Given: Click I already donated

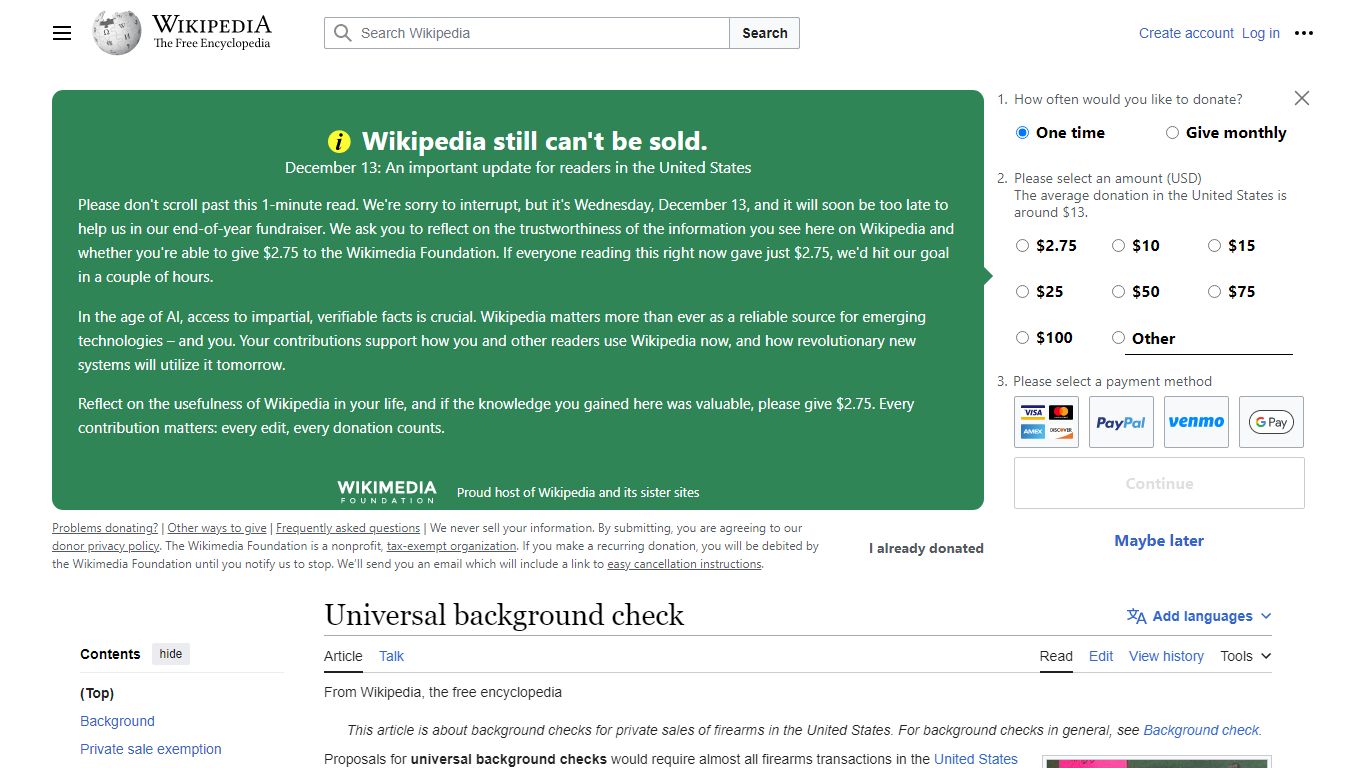Looking at the screenshot, I should [x=926, y=548].
